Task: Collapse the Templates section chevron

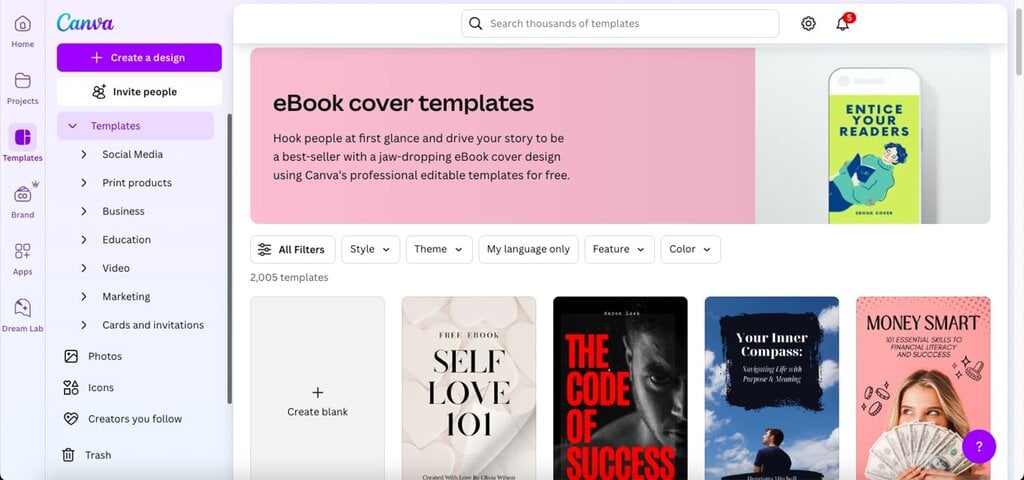Action: (x=72, y=126)
